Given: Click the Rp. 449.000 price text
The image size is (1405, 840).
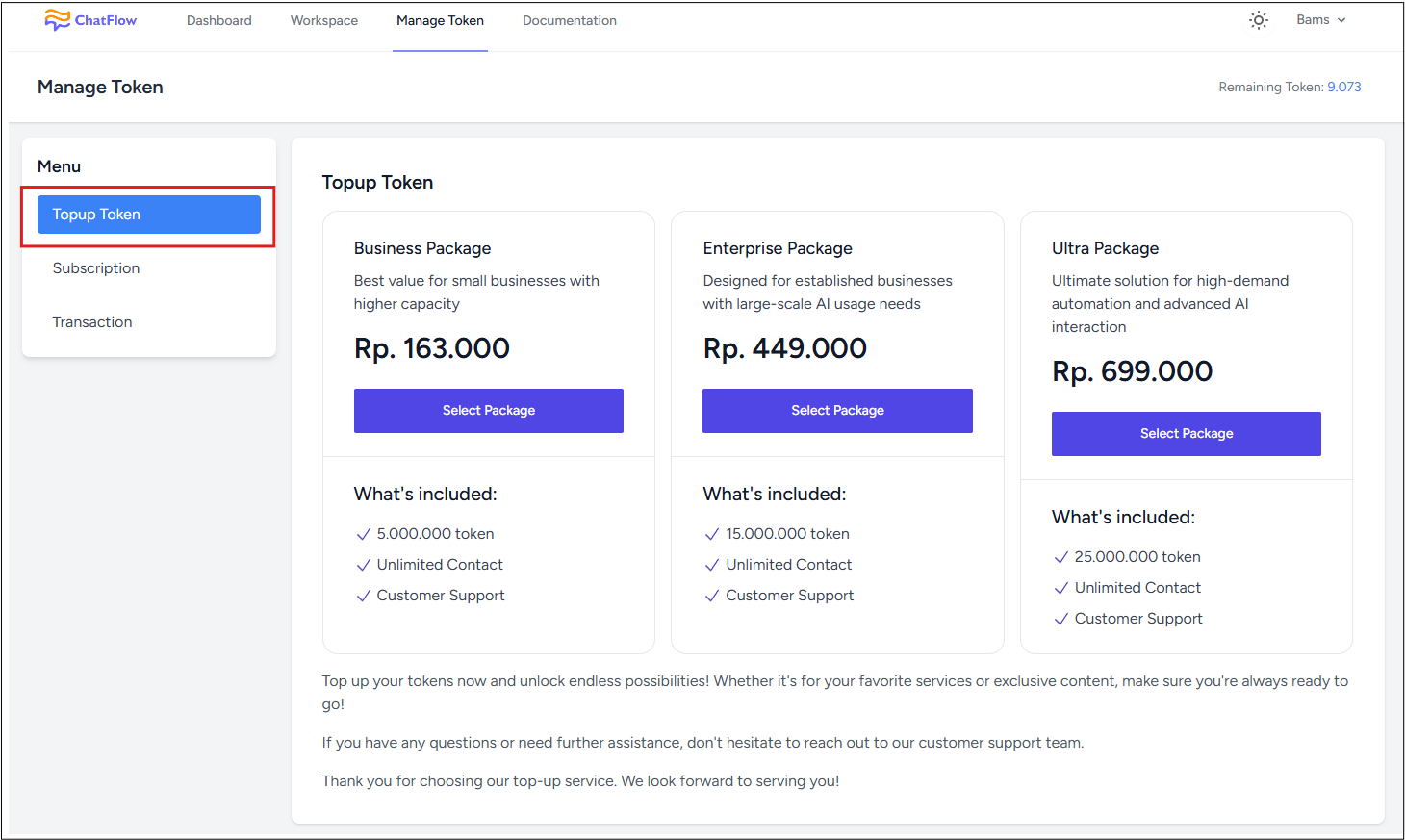Looking at the screenshot, I should (785, 348).
